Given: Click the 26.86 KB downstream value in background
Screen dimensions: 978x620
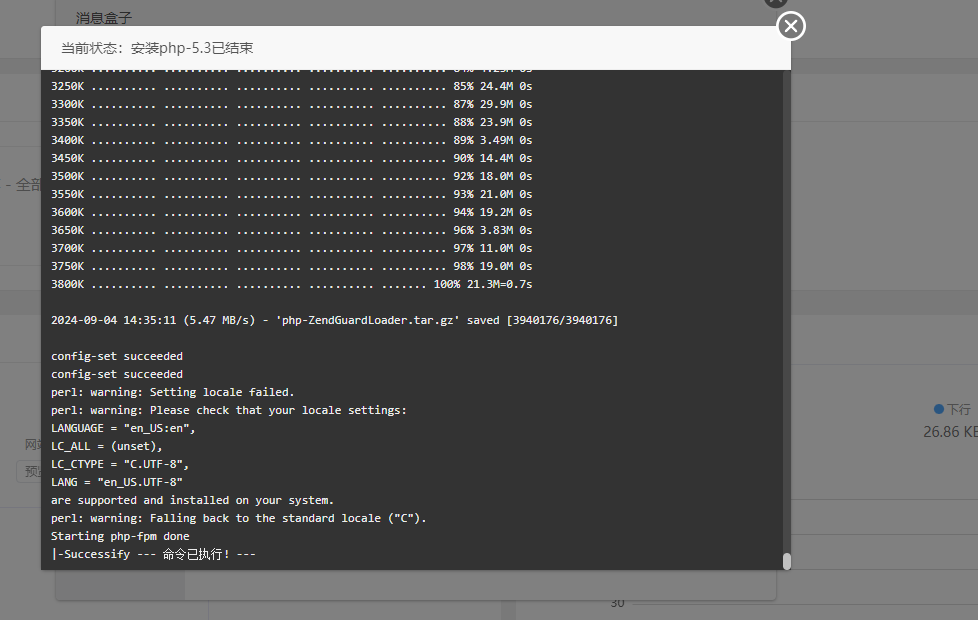Looking at the screenshot, I should tap(950, 432).
